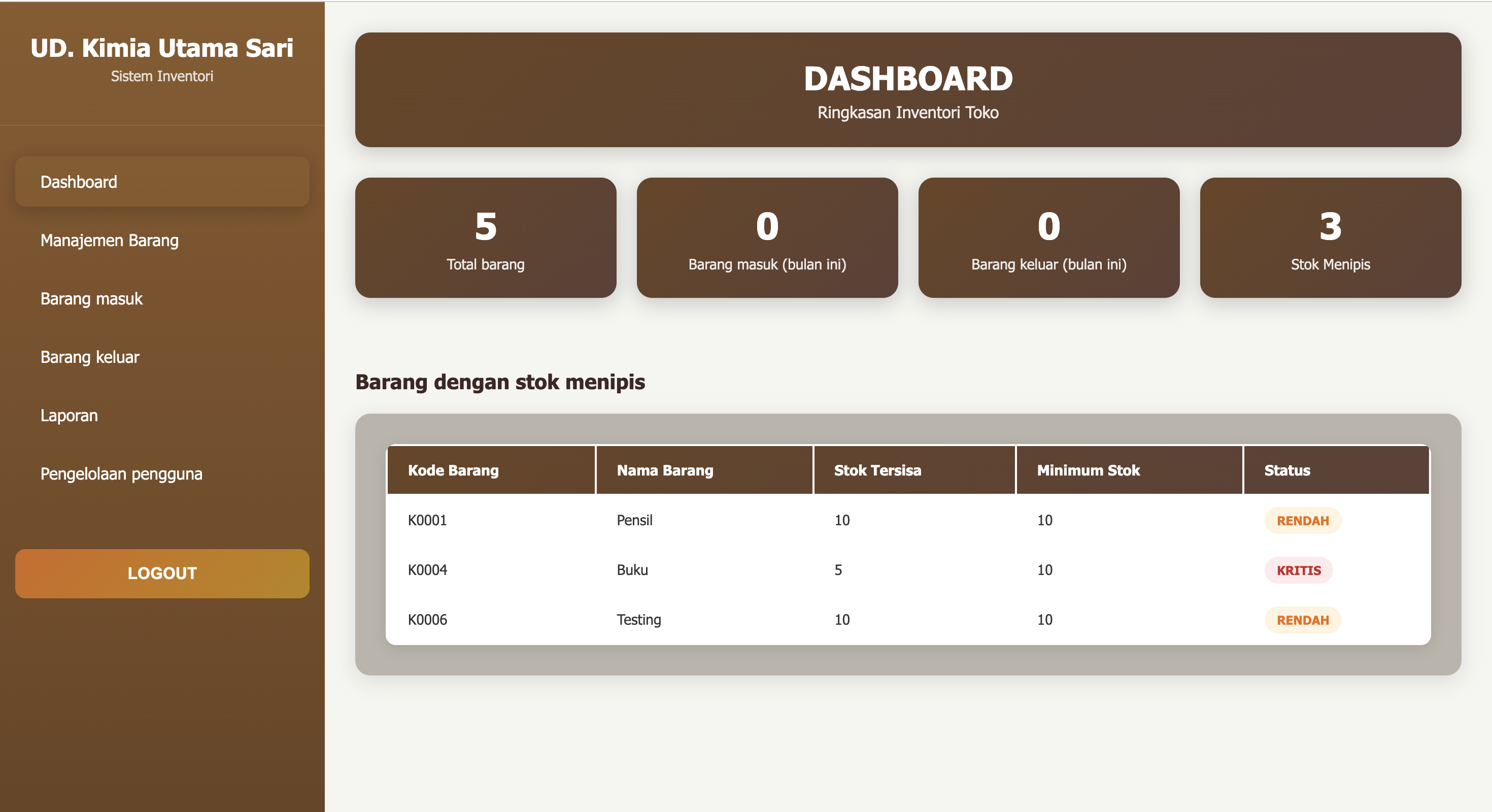
Task: Click the Kode Barang column header
Action: [453, 470]
